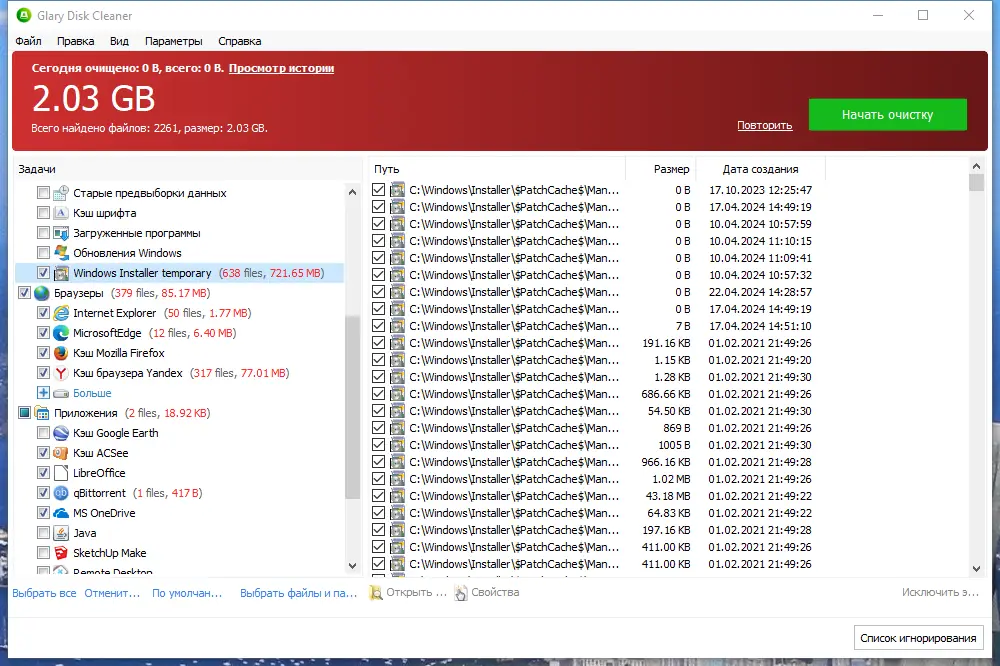Expand the Больше item with plus sign
Screen dimensions: 1000x666
(43, 393)
